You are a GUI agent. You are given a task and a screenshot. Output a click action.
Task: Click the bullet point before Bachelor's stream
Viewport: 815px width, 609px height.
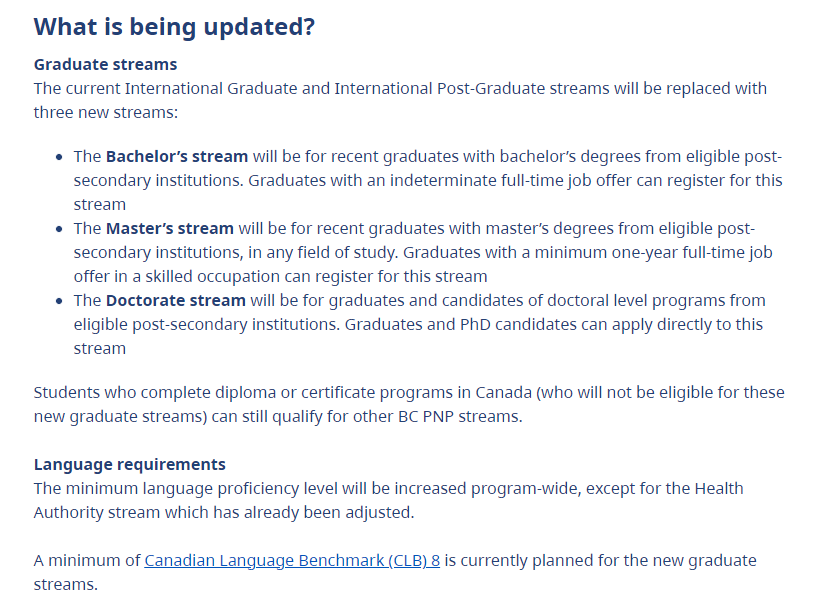pyautogui.click(x=59, y=157)
